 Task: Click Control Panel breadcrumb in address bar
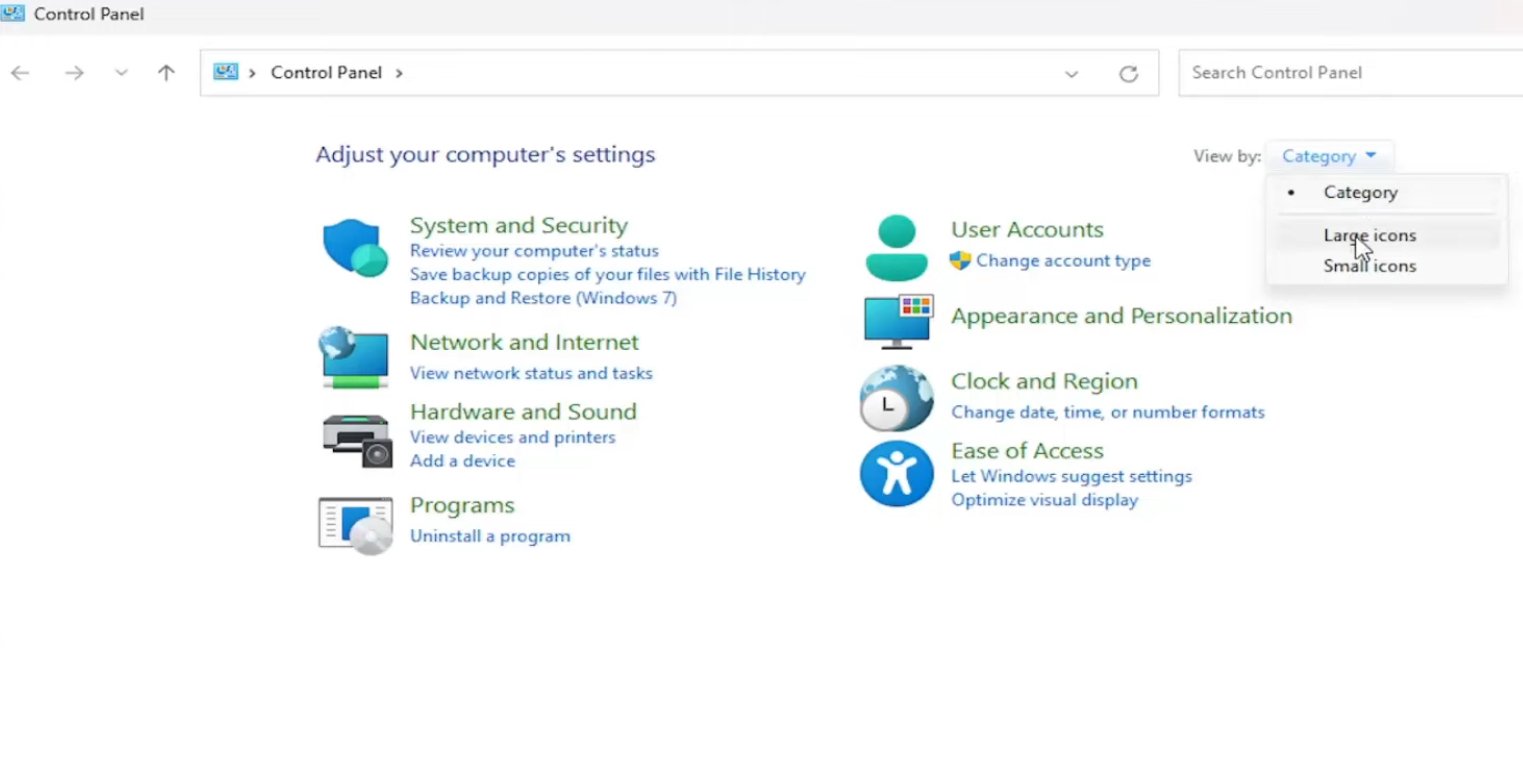(326, 73)
